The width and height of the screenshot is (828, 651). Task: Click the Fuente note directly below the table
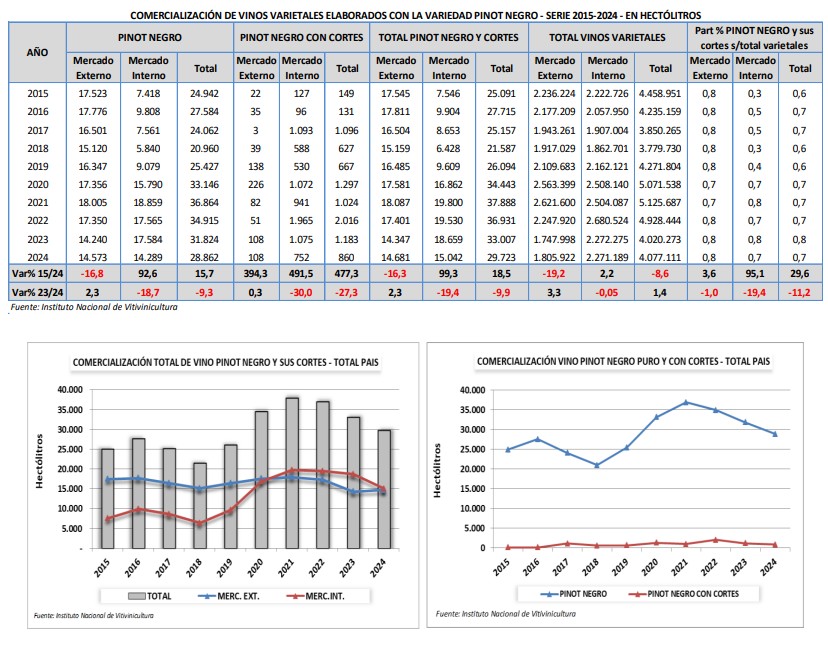coord(94,307)
